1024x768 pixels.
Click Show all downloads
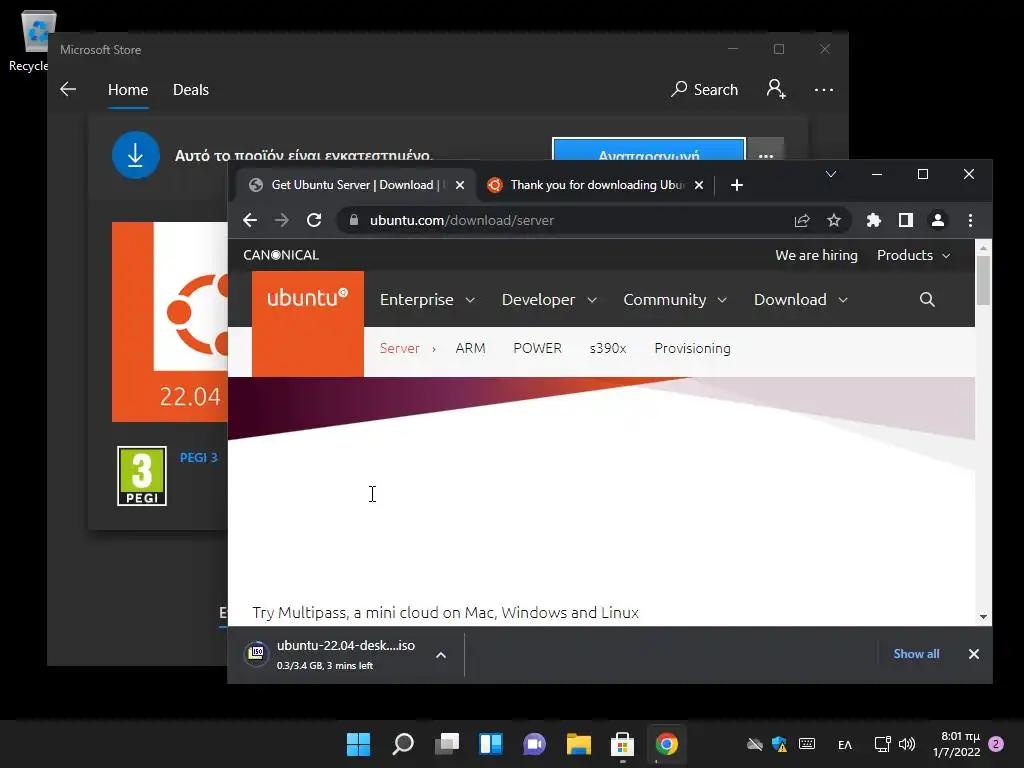pyautogui.click(x=916, y=654)
